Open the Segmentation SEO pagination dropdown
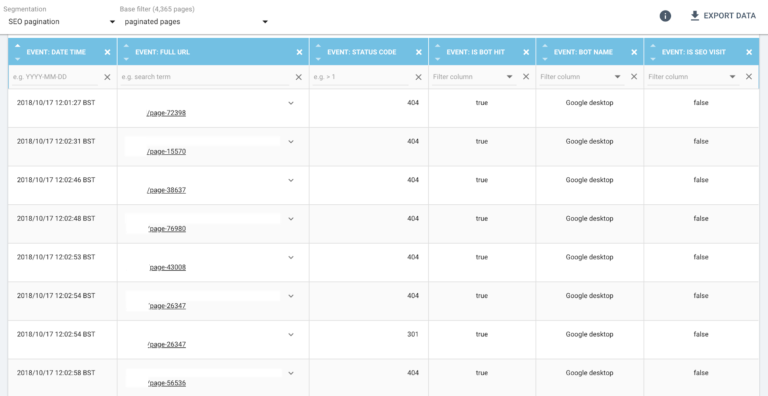This screenshot has height=396, width=768. (x=61, y=22)
